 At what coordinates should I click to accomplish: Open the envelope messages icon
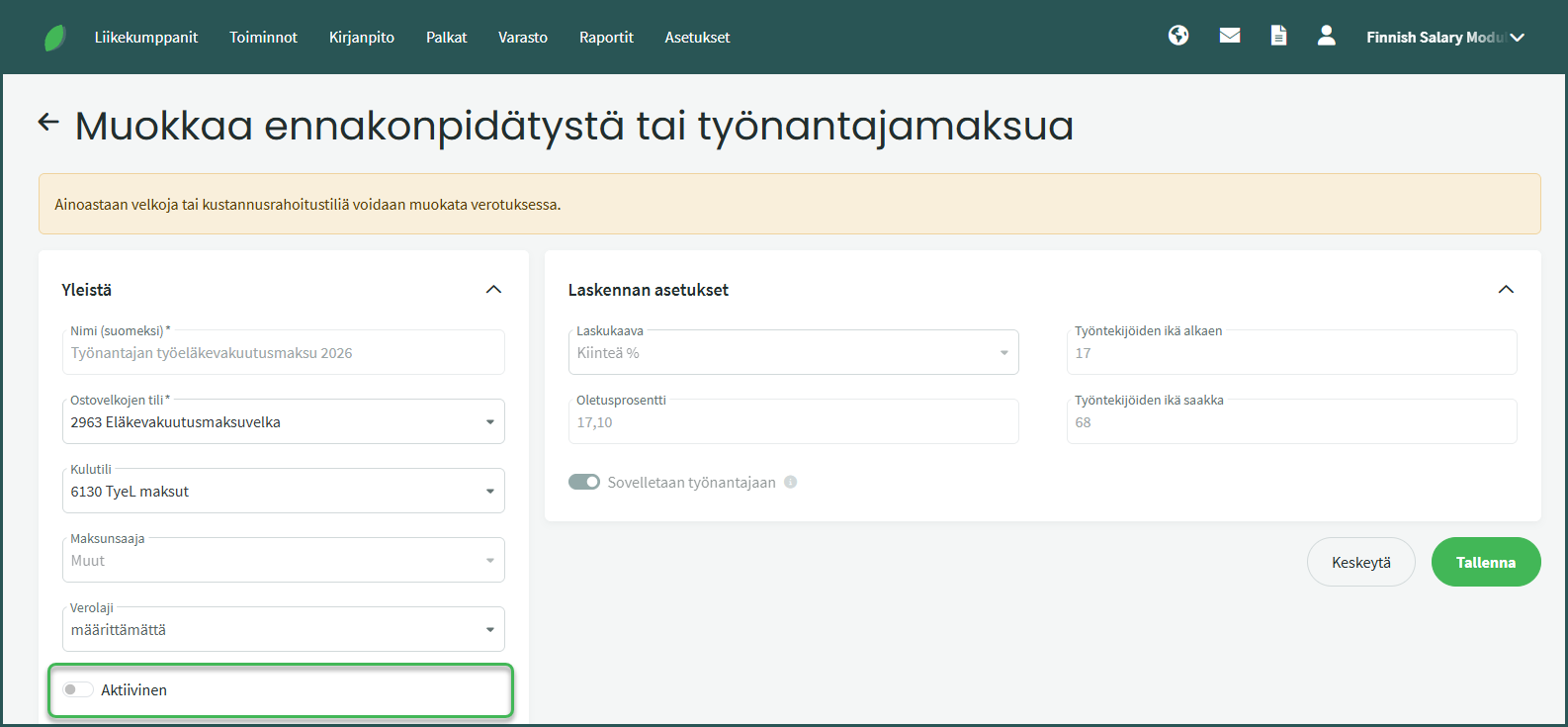point(1230,36)
